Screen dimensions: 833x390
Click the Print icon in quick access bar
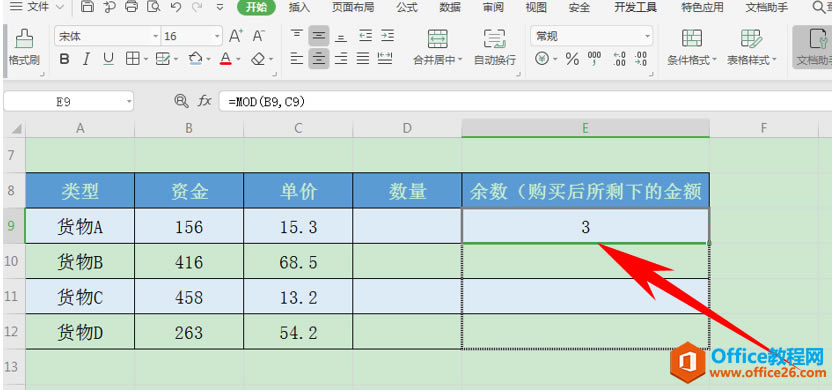click(x=131, y=7)
